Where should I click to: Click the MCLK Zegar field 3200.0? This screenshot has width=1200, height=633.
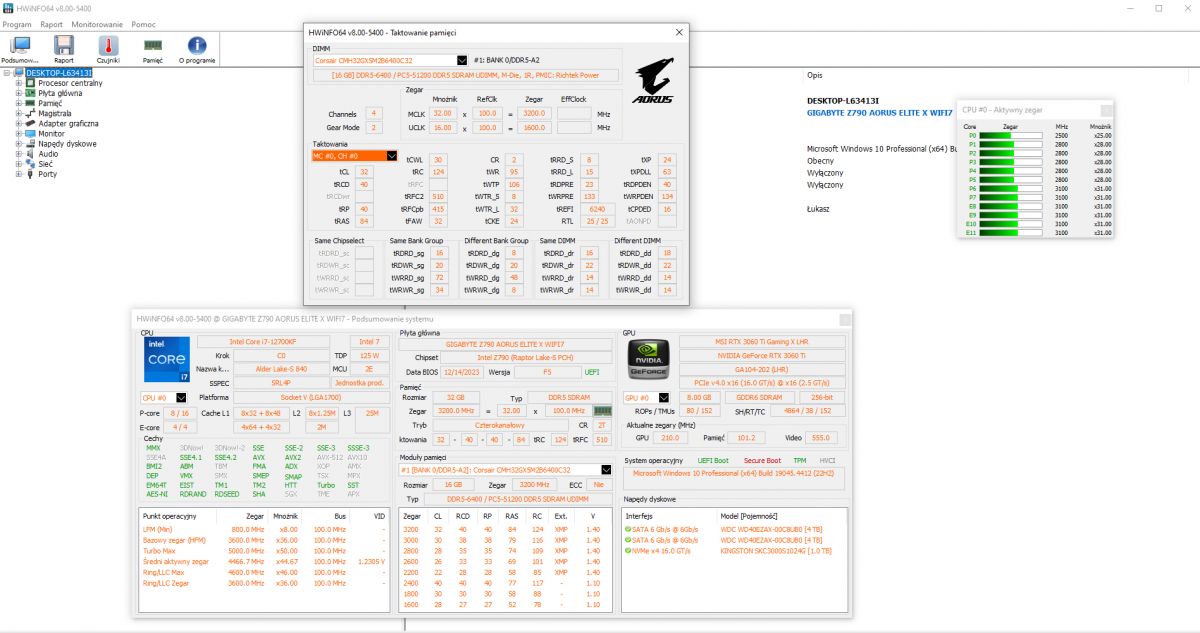pyautogui.click(x=534, y=114)
